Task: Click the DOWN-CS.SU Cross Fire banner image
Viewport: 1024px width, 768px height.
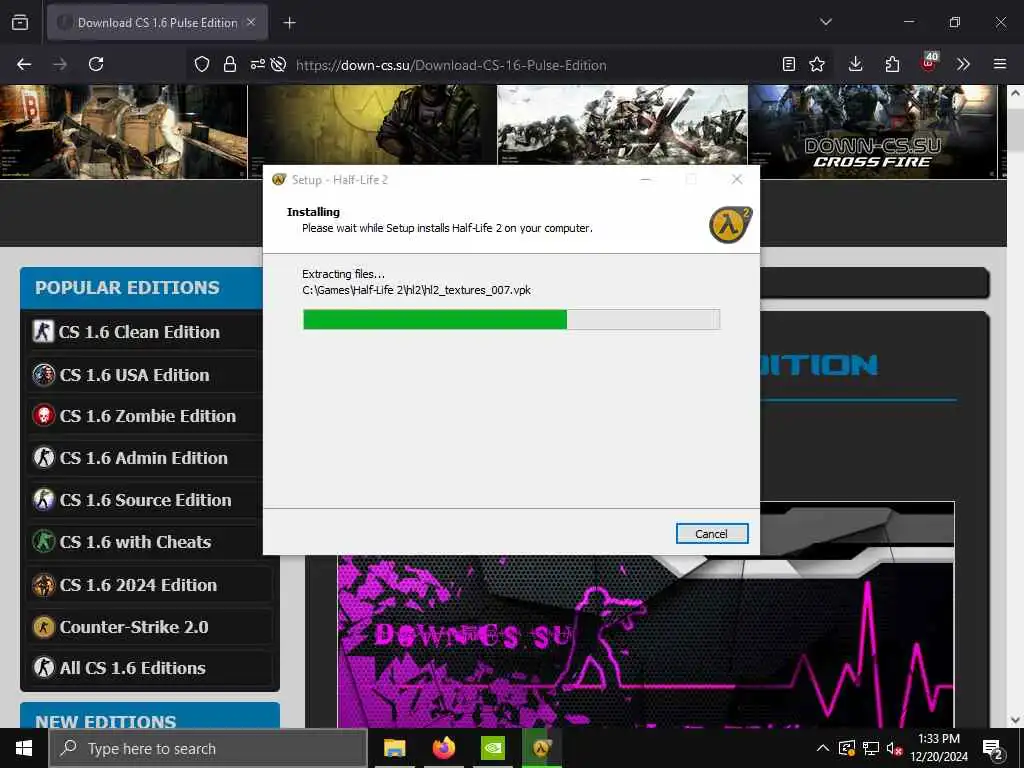Action: (872, 131)
